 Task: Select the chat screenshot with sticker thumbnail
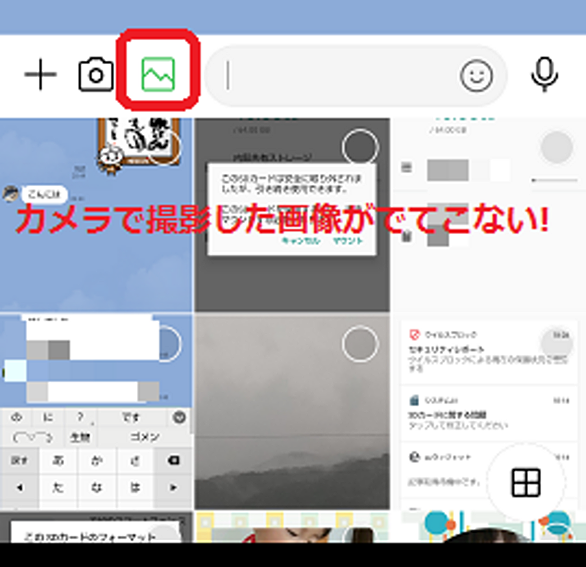pyautogui.click(x=164, y=147)
